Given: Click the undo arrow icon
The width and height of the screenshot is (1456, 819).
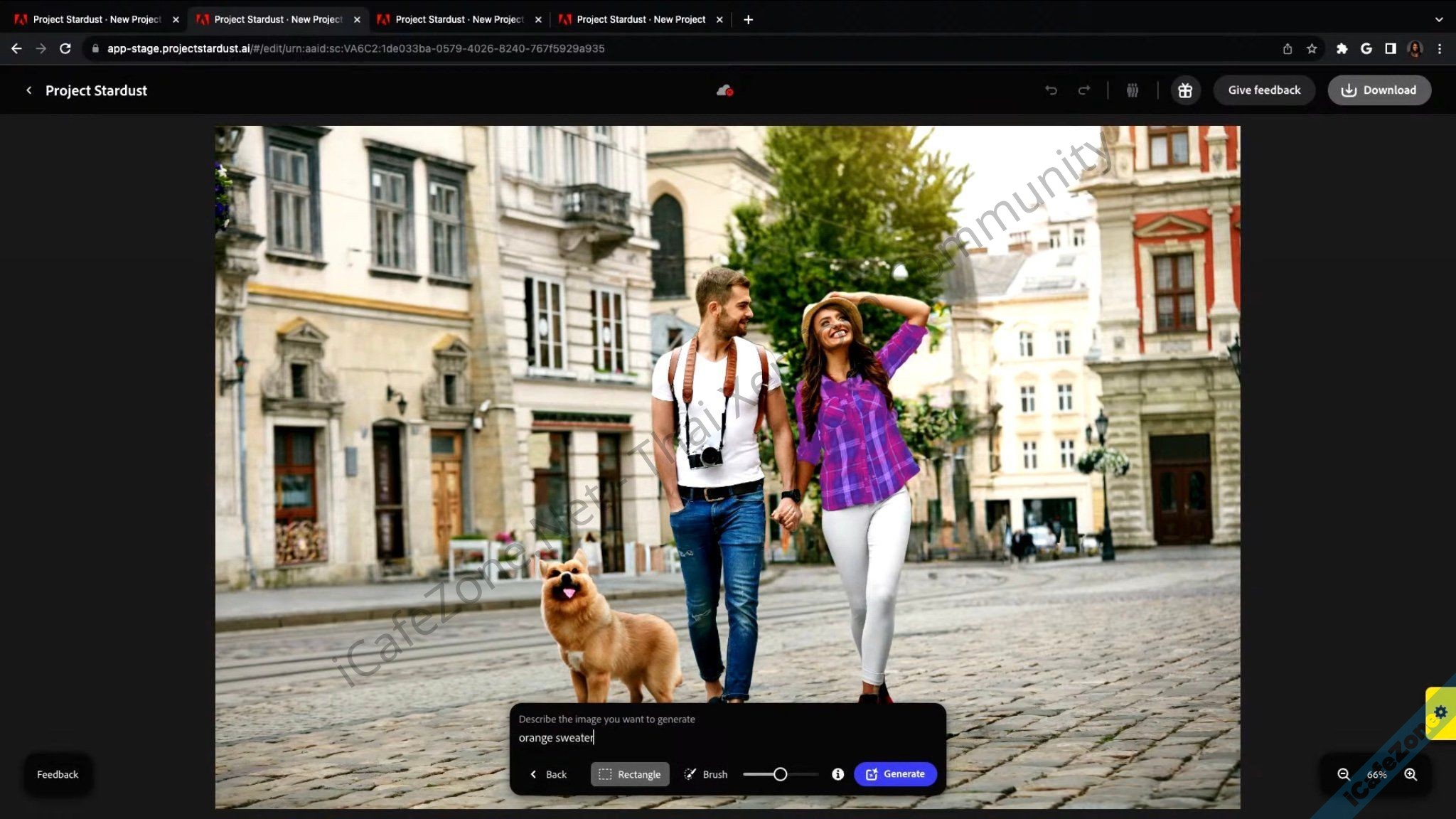Looking at the screenshot, I should coord(1051,90).
